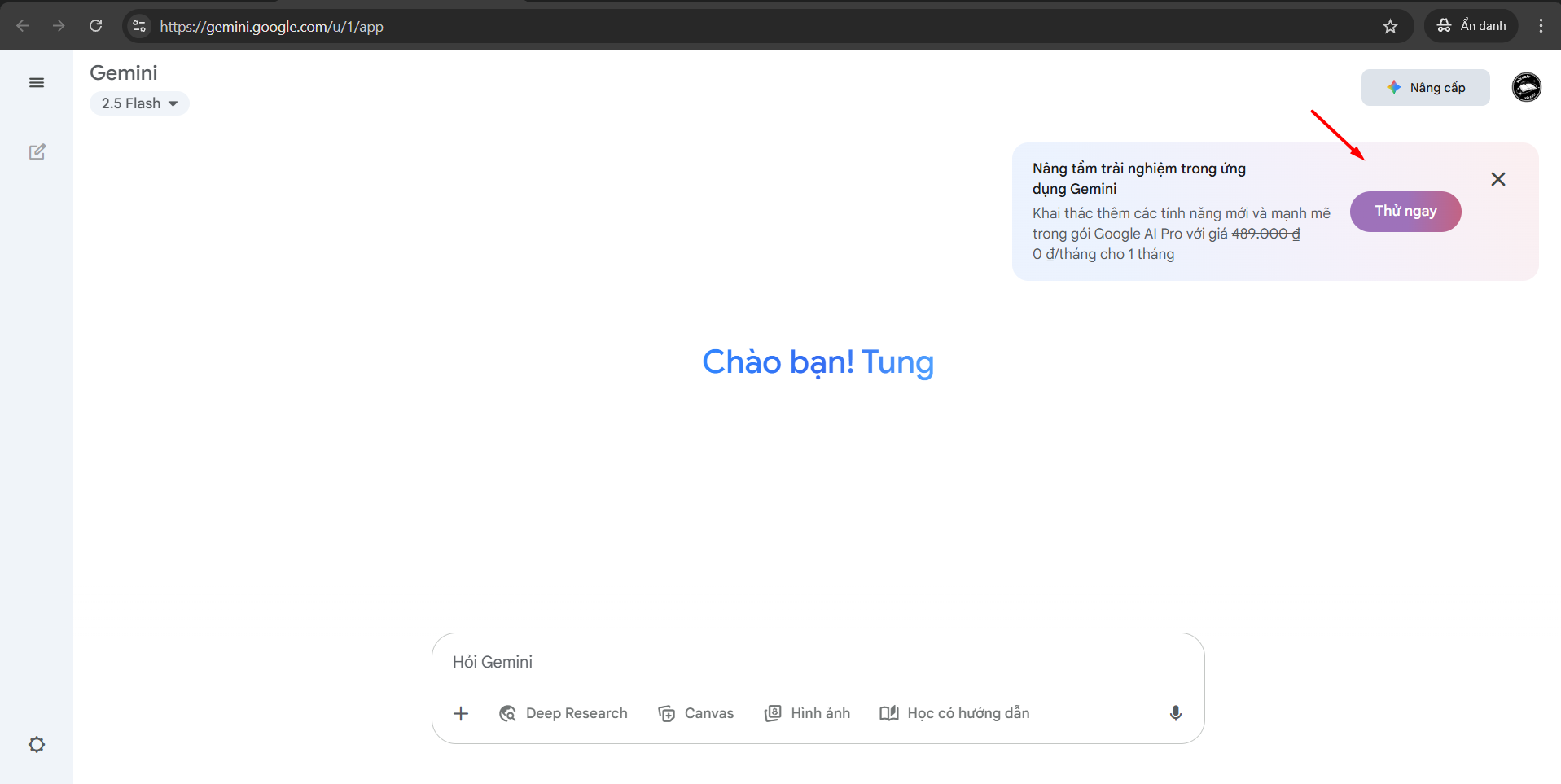Open site information icon in address bar
This screenshot has height=784, width=1561.
point(139,26)
